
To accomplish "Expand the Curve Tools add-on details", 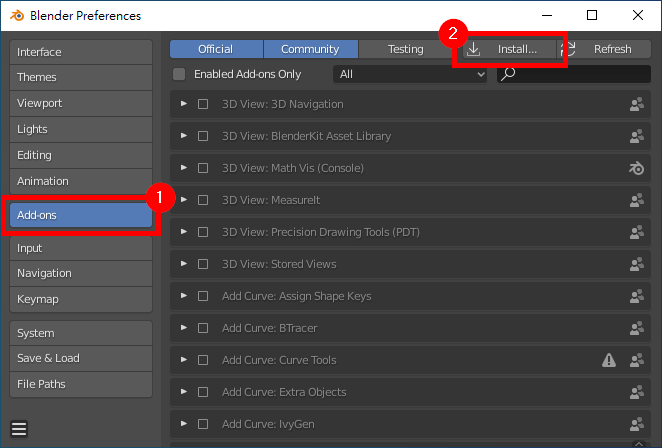I will pos(184,359).
